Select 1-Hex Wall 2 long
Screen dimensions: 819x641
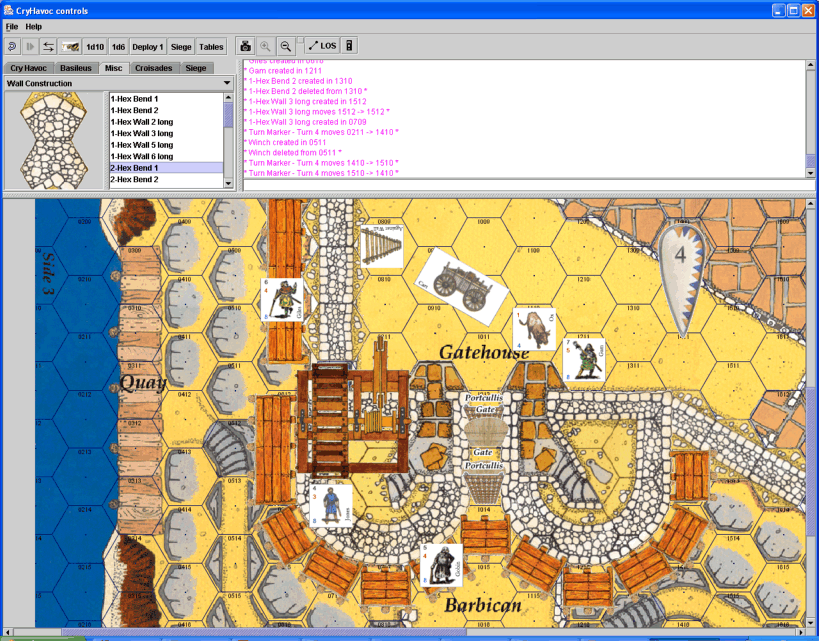pos(166,122)
